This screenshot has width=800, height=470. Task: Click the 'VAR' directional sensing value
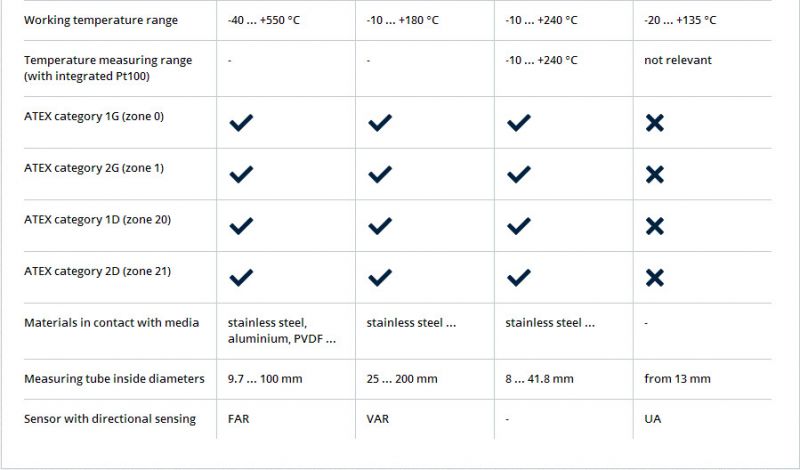coord(377,419)
